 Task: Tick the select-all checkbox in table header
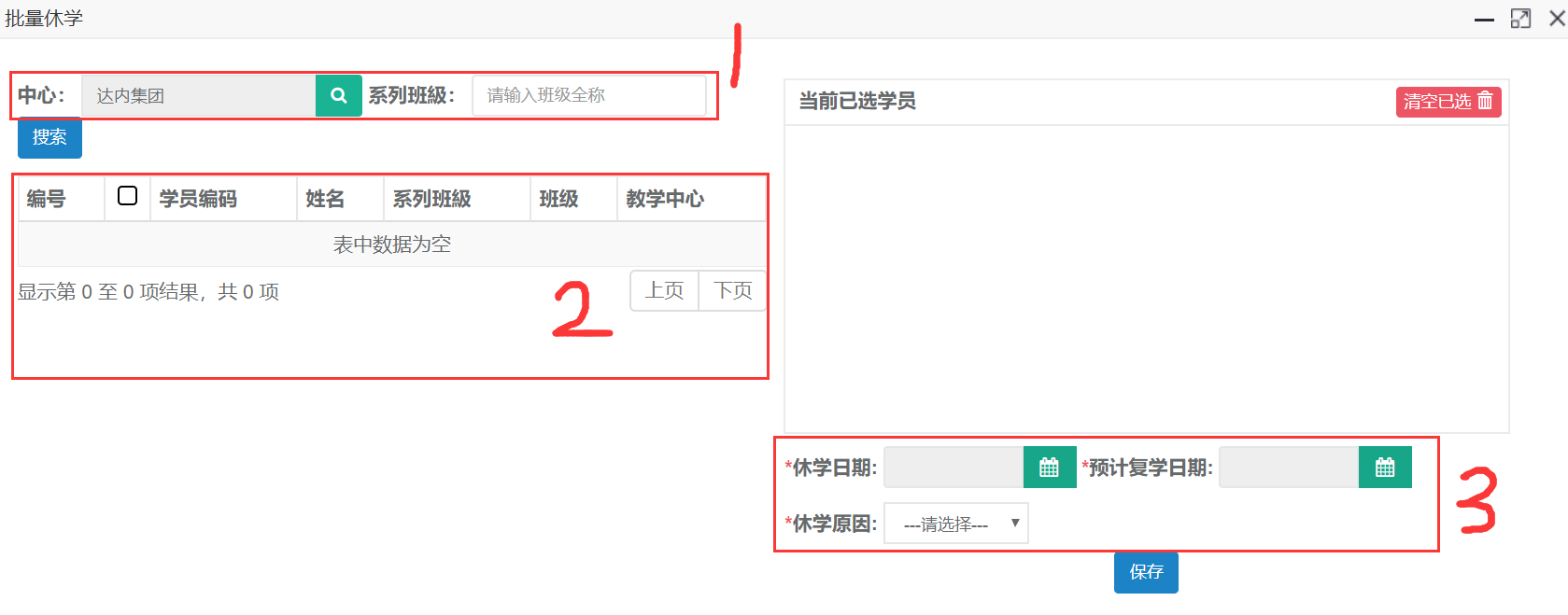pos(128,196)
